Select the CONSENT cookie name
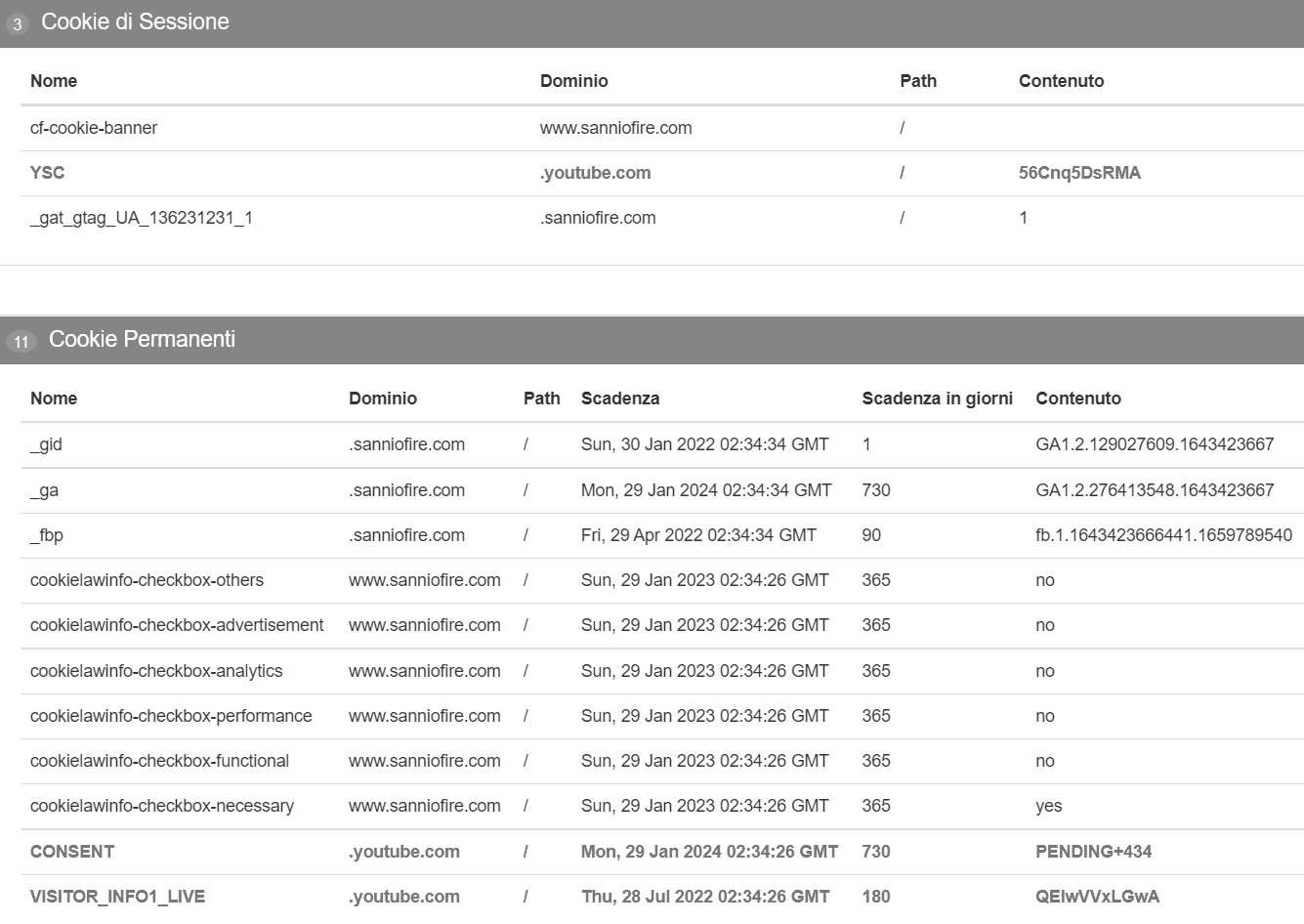This screenshot has height=924, width=1304. pyautogui.click(x=72, y=852)
